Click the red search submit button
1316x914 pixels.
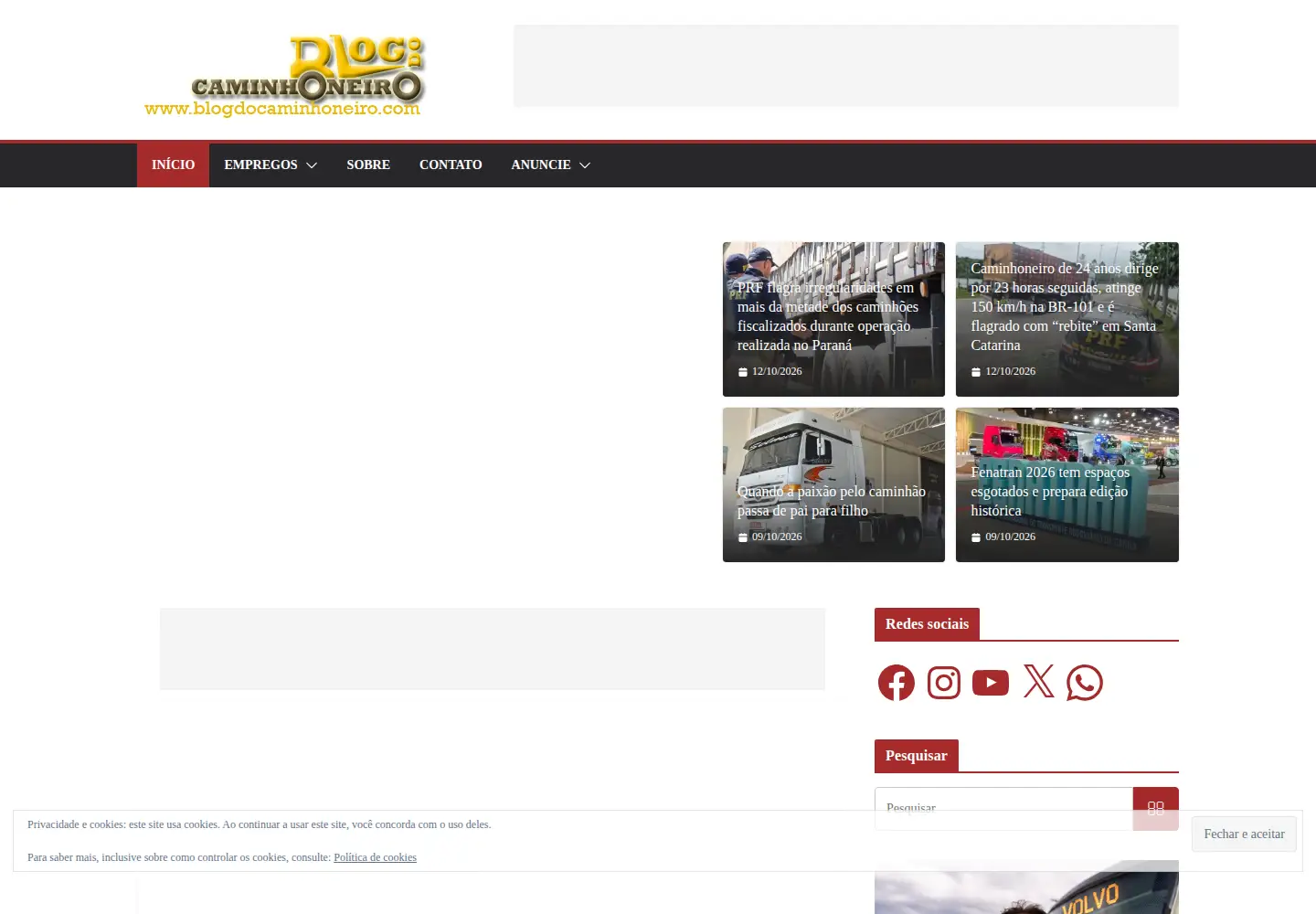tap(1156, 808)
